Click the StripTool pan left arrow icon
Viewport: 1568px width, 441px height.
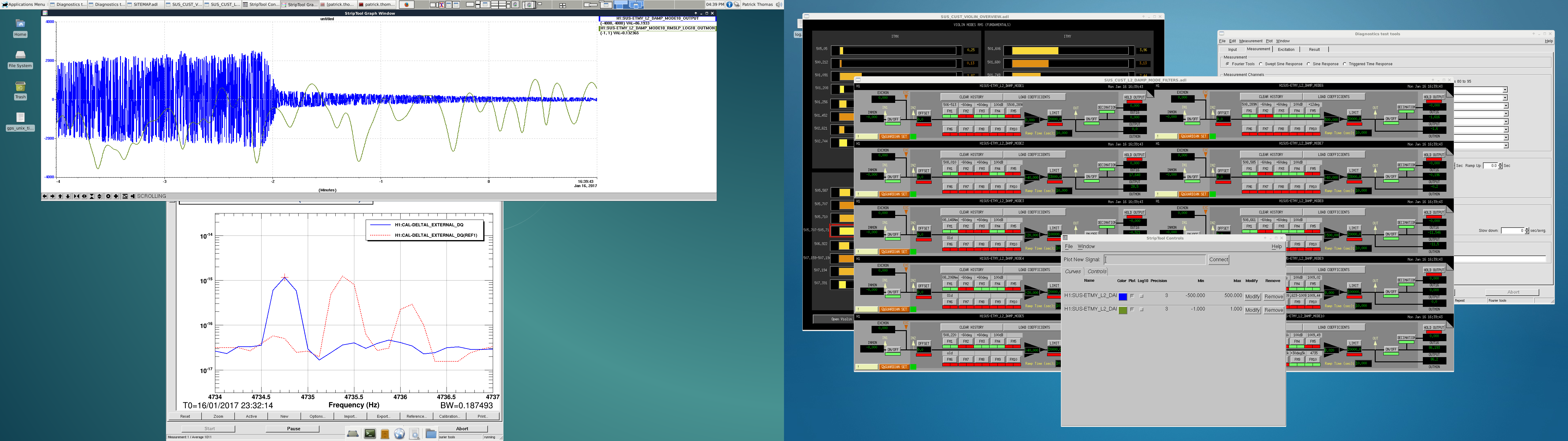pos(45,196)
